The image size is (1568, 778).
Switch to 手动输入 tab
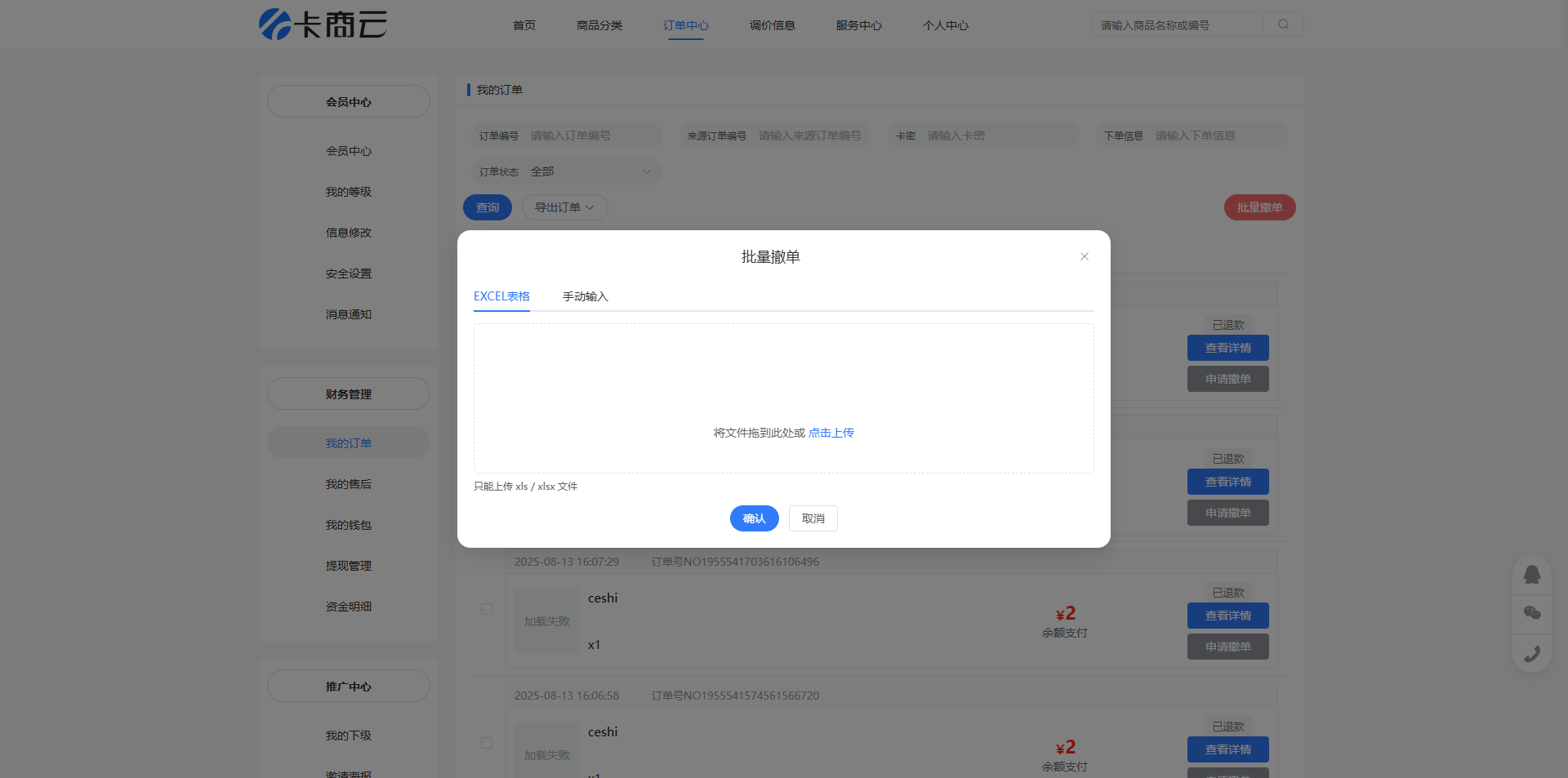(585, 296)
